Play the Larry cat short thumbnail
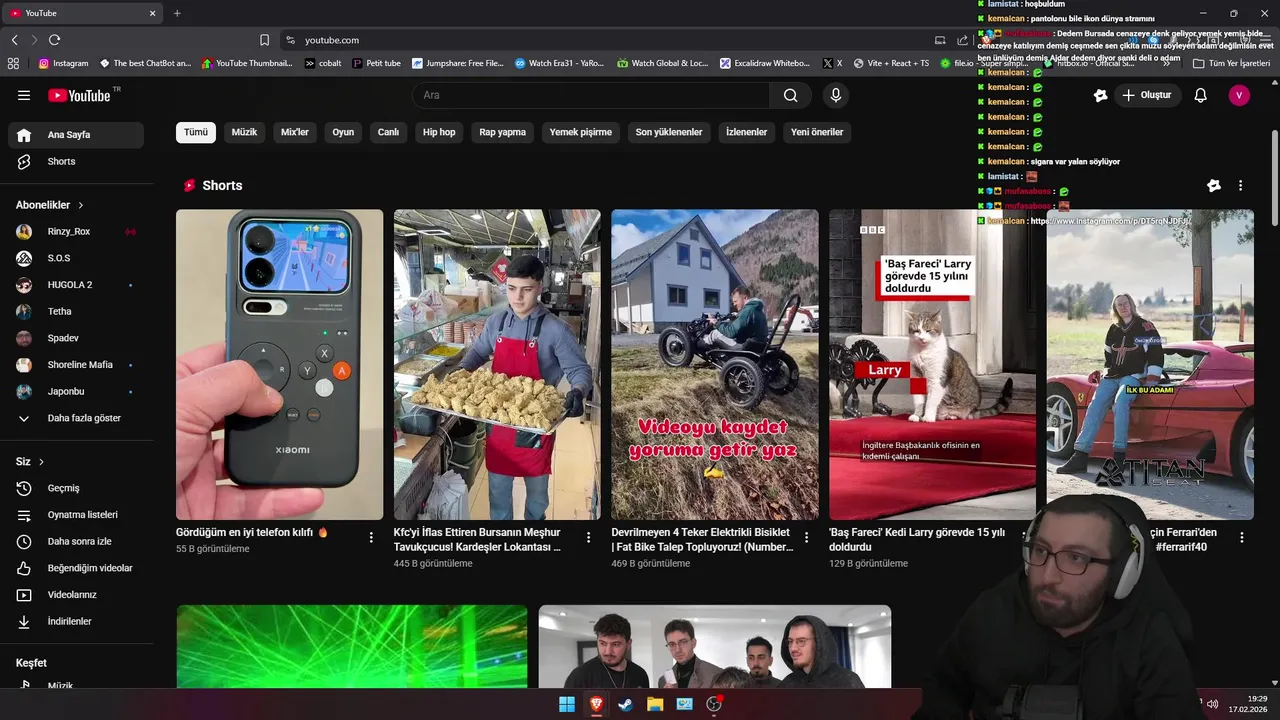Screen dimensions: 1280x720 click(x=932, y=364)
